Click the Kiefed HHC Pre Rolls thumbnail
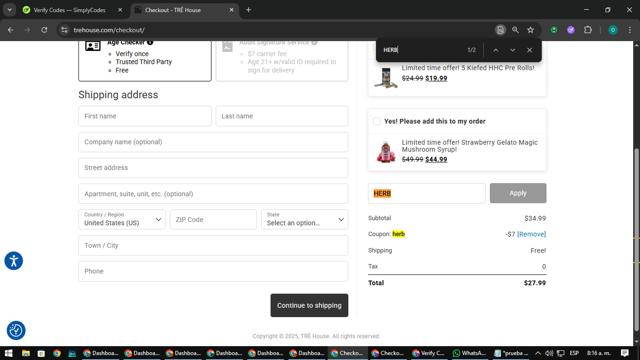This screenshot has height=360, width=640. pos(386,78)
